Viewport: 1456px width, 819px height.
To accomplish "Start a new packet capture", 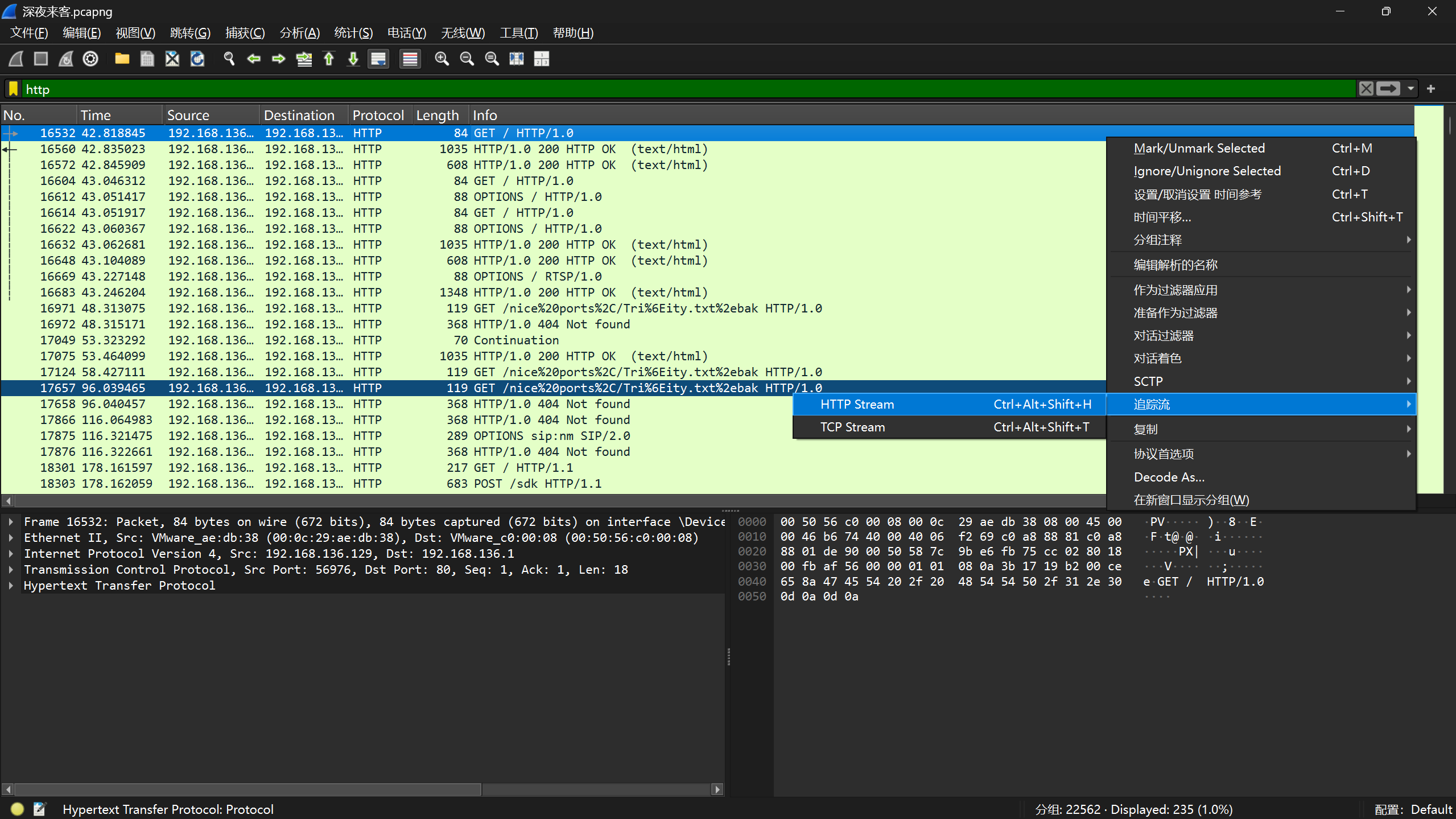I will [15, 59].
